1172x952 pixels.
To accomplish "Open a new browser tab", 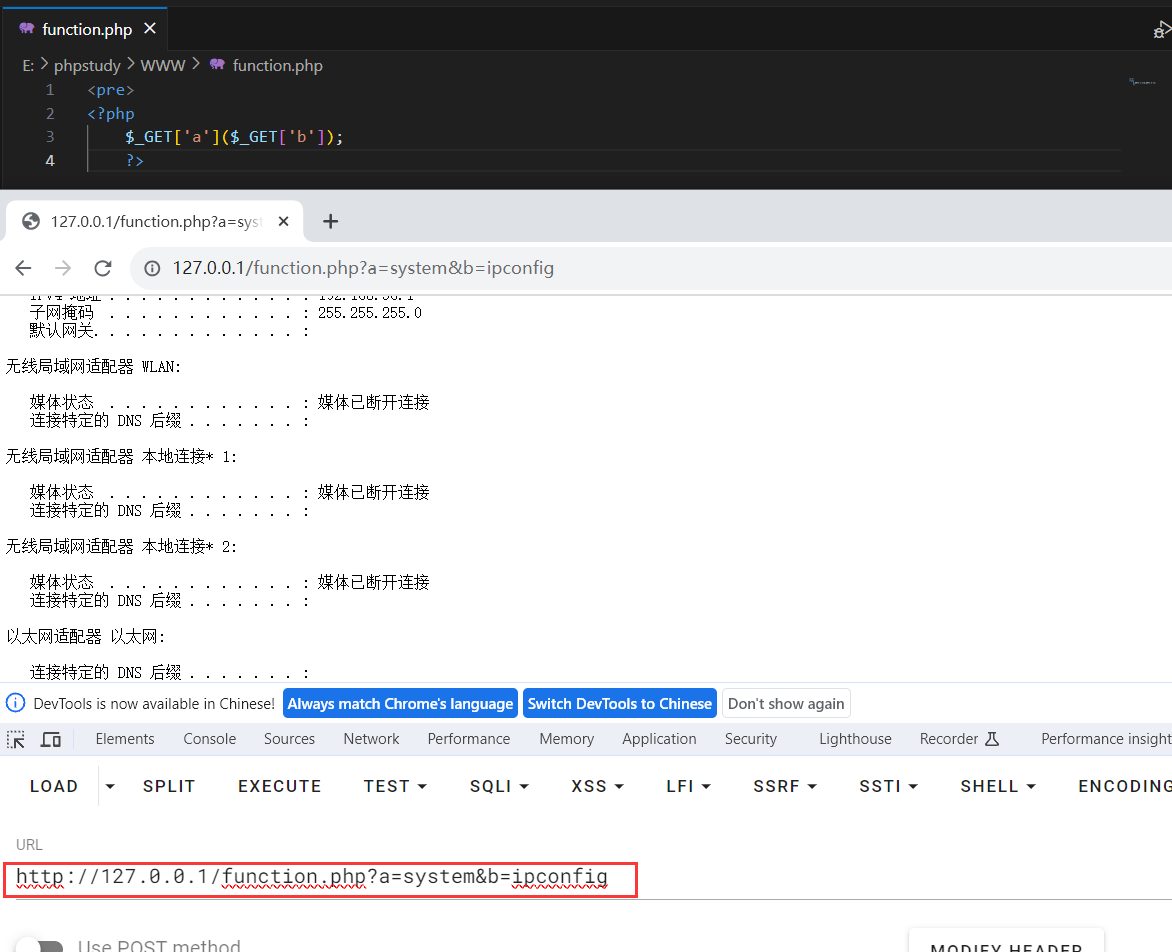I will [x=330, y=221].
